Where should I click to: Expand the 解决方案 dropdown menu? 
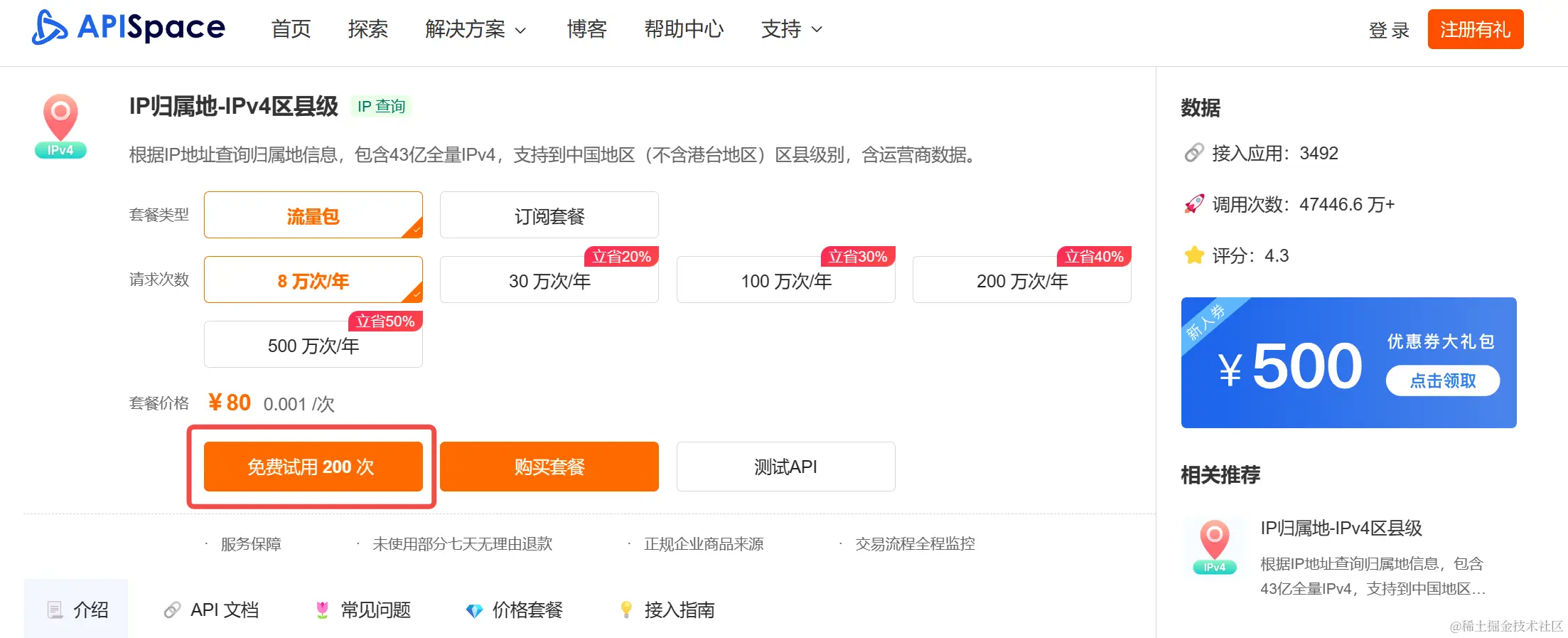point(476,29)
